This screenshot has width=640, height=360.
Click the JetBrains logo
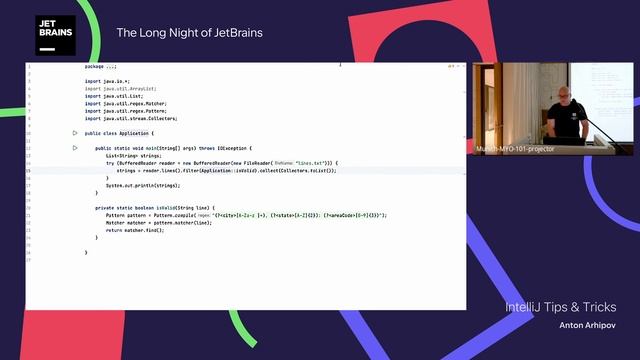pyautogui.click(x=56, y=36)
